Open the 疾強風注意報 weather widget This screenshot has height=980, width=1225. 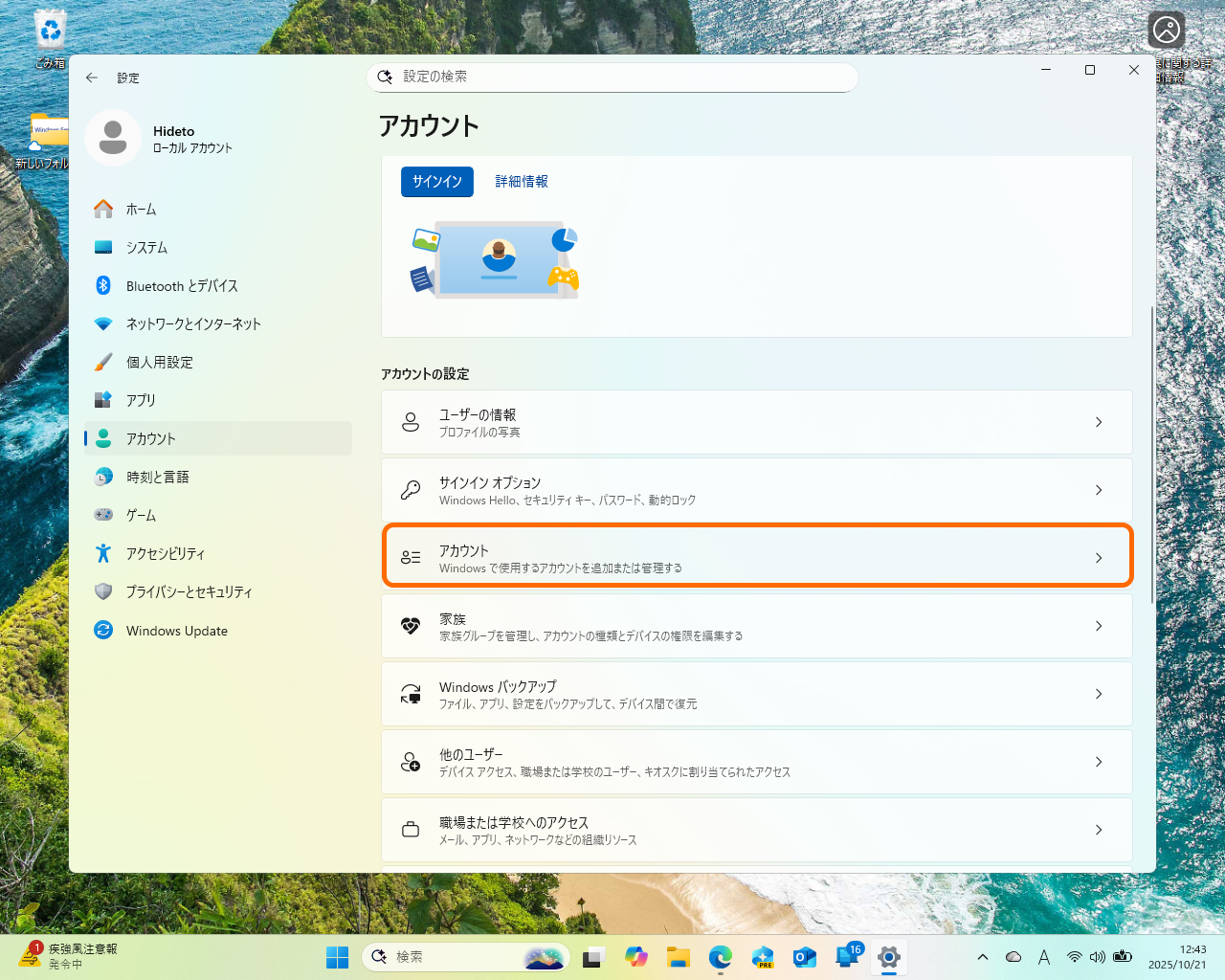click(68, 956)
